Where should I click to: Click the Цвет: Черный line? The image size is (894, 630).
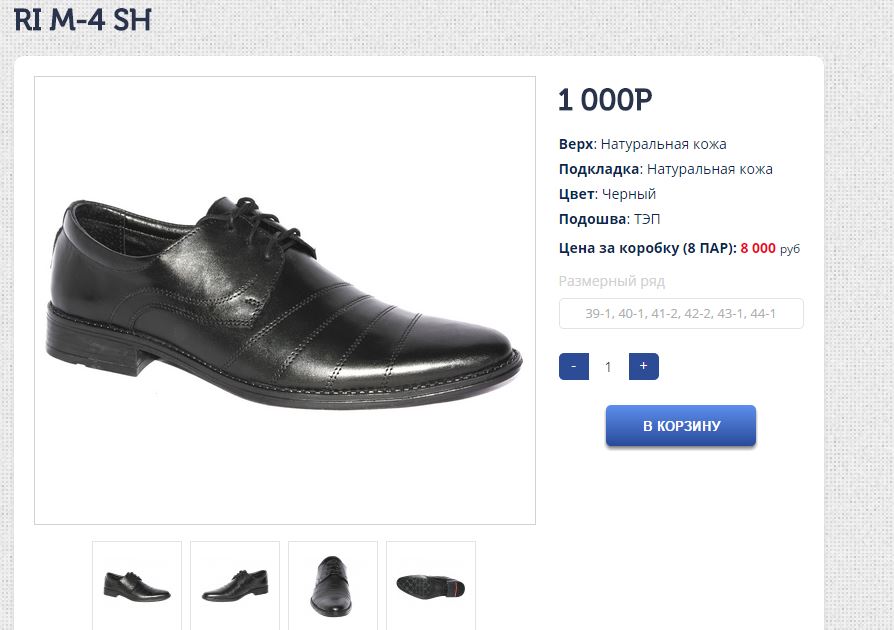[x=607, y=194]
